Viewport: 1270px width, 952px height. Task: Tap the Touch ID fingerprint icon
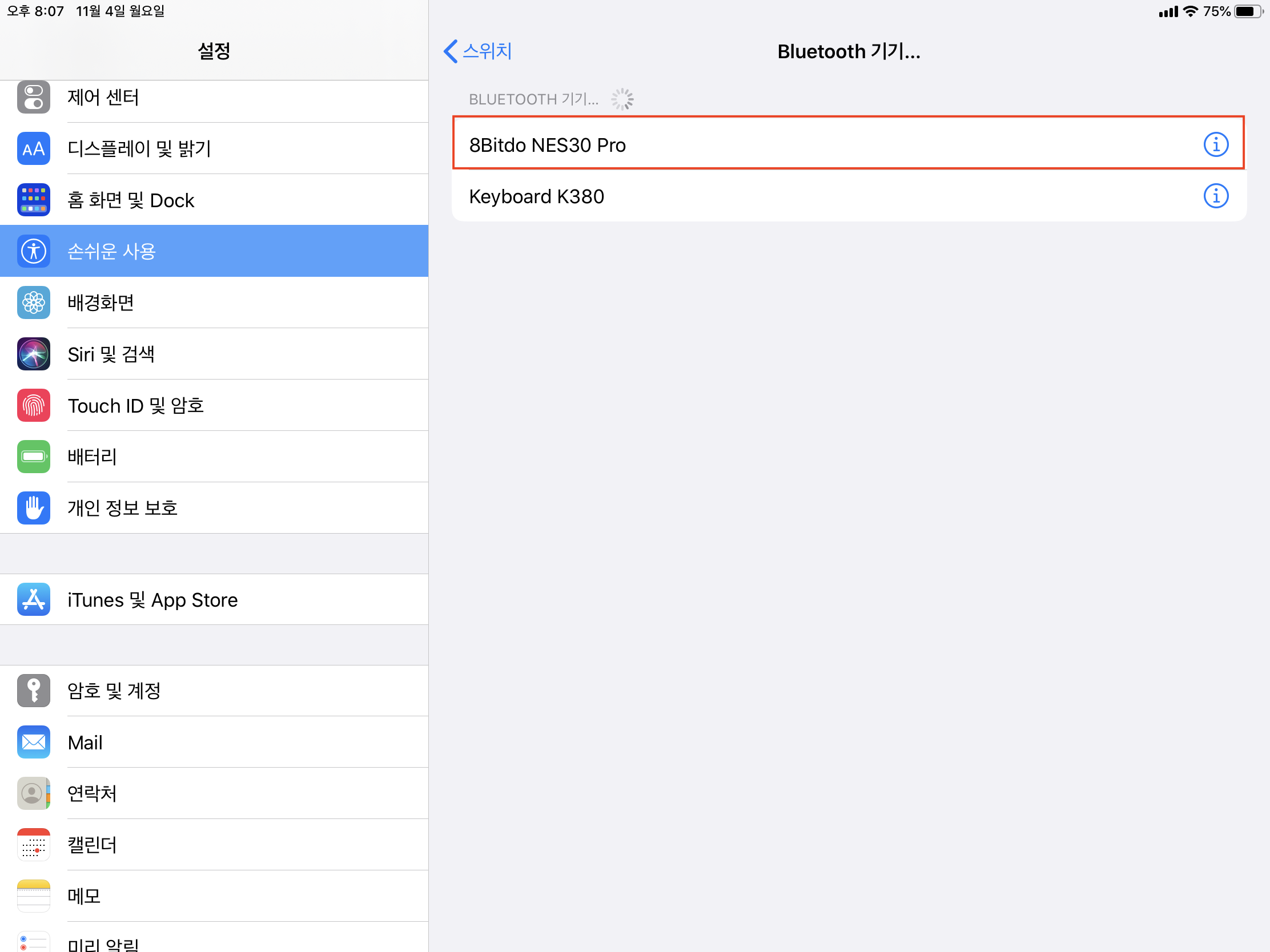[33, 405]
